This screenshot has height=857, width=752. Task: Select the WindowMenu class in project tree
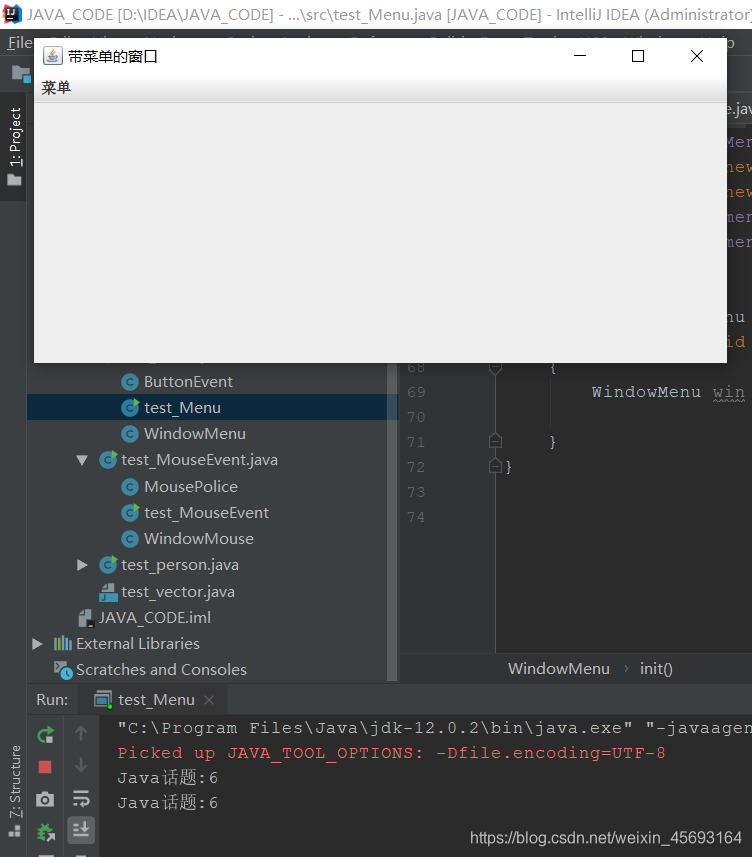(195, 434)
